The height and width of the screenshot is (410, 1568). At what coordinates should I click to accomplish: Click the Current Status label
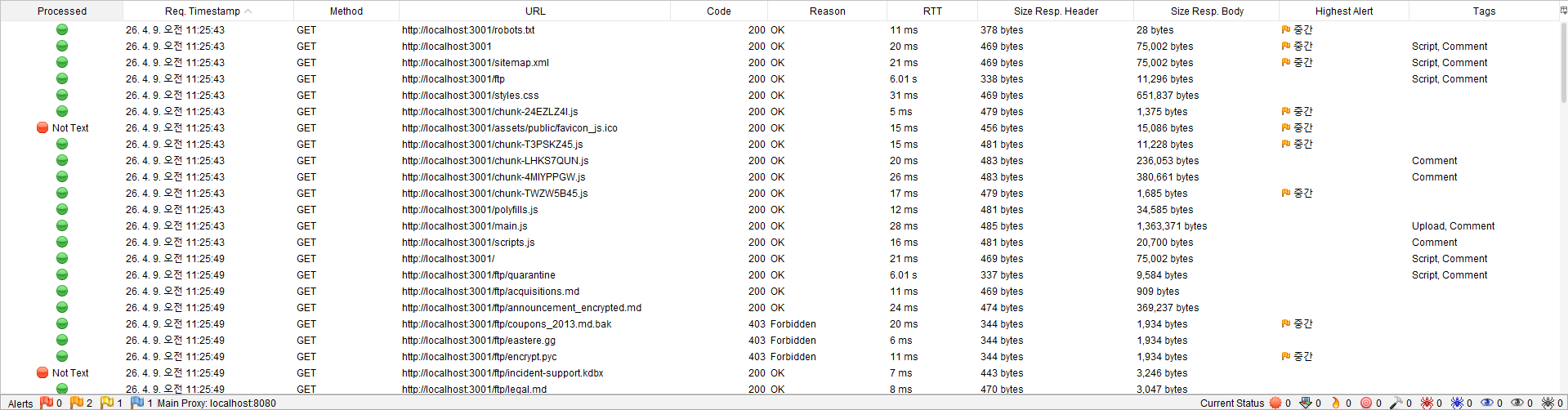coord(1232,403)
